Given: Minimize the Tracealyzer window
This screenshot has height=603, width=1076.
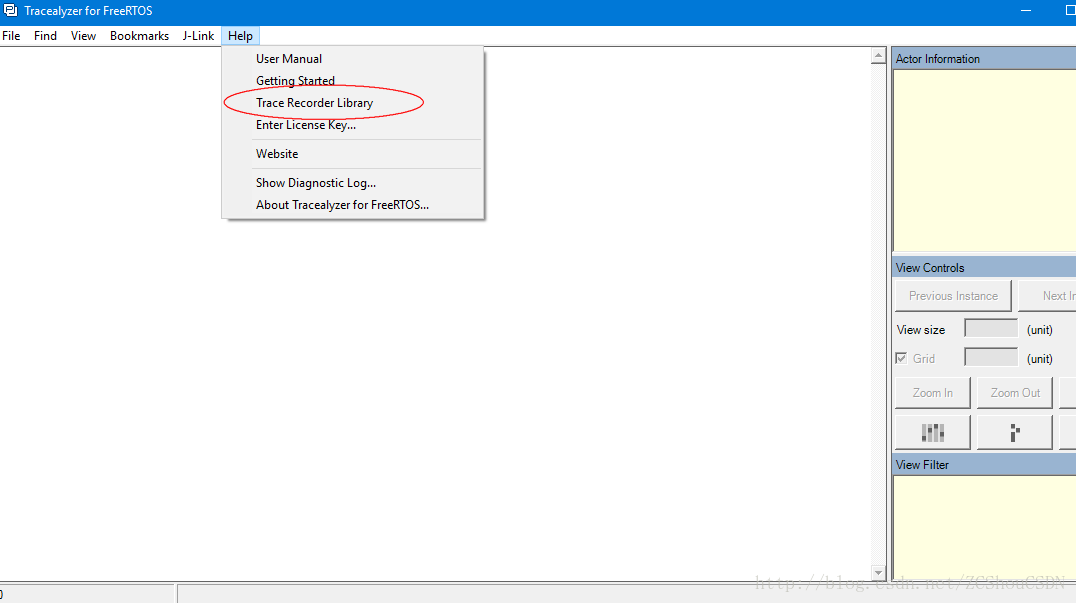Looking at the screenshot, I should point(1026,11).
